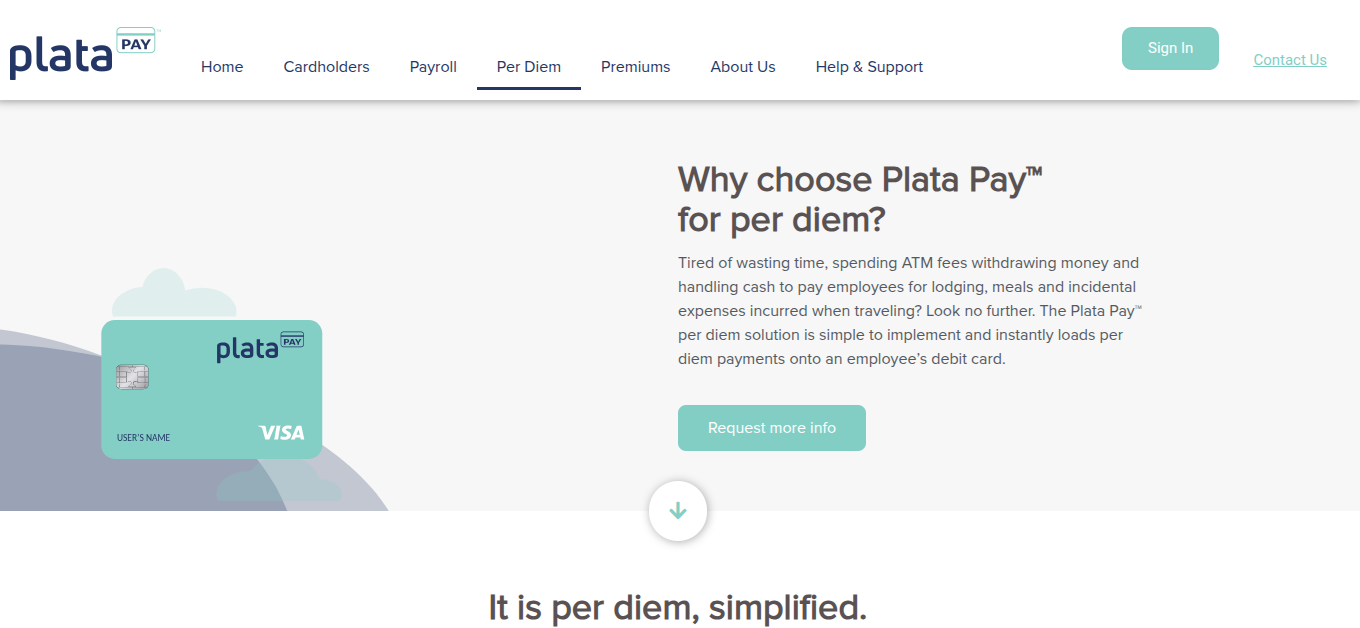The height and width of the screenshot is (628, 1360).
Task: Click the VISA logo on the card
Action: [281, 433]
